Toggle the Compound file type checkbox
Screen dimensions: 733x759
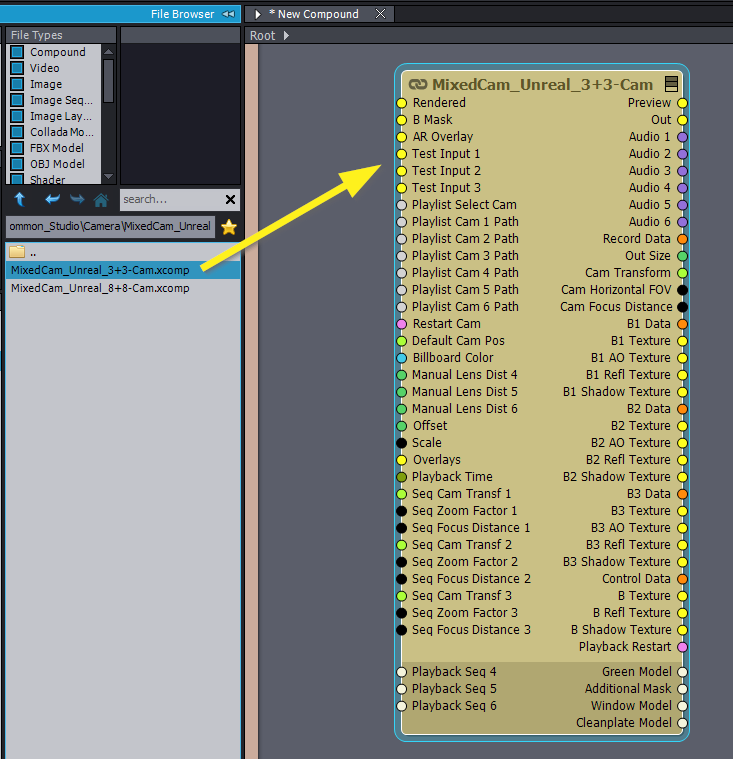coord(17,52)
